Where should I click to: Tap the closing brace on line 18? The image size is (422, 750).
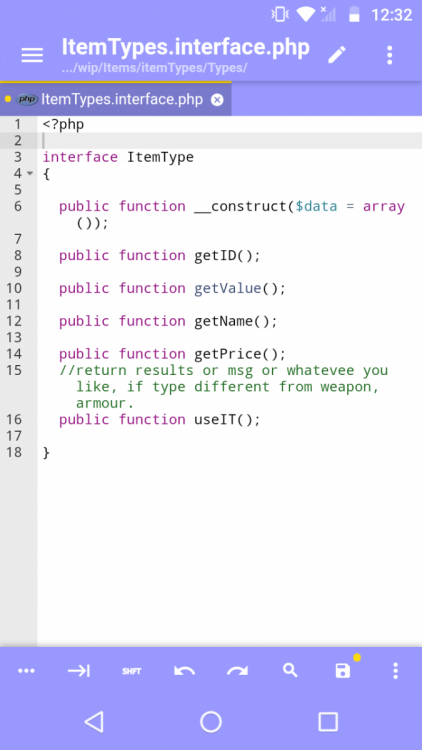(46, 452)
